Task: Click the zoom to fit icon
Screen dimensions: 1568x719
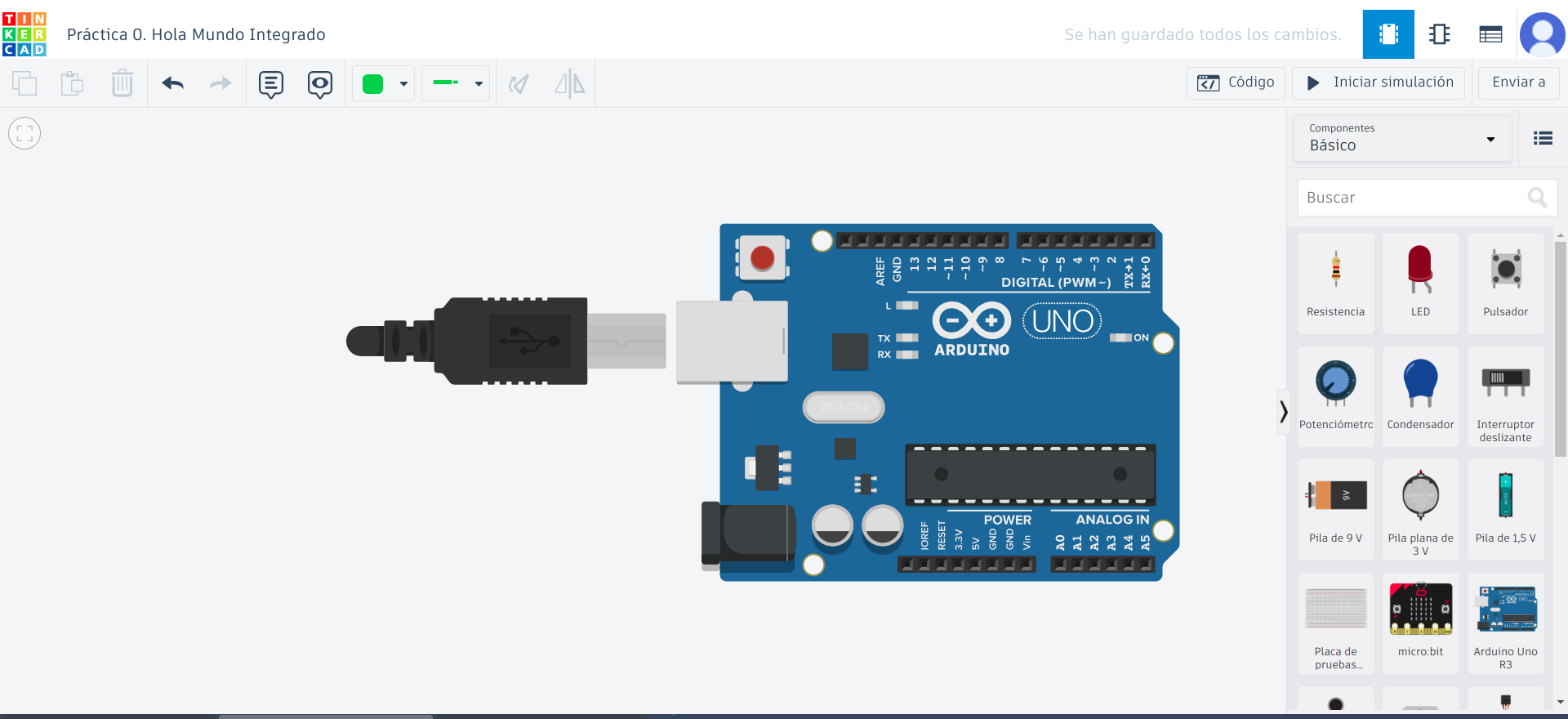Action: tap(24, 133)
